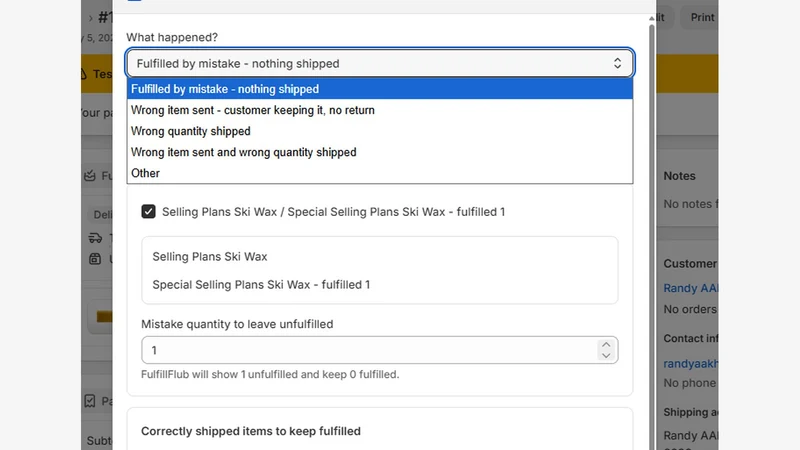The height and width of the screenshot is (450, 800).
Task: Pick Wrong item sent and wrong quantity shipped
Action: tap(380, 152)
